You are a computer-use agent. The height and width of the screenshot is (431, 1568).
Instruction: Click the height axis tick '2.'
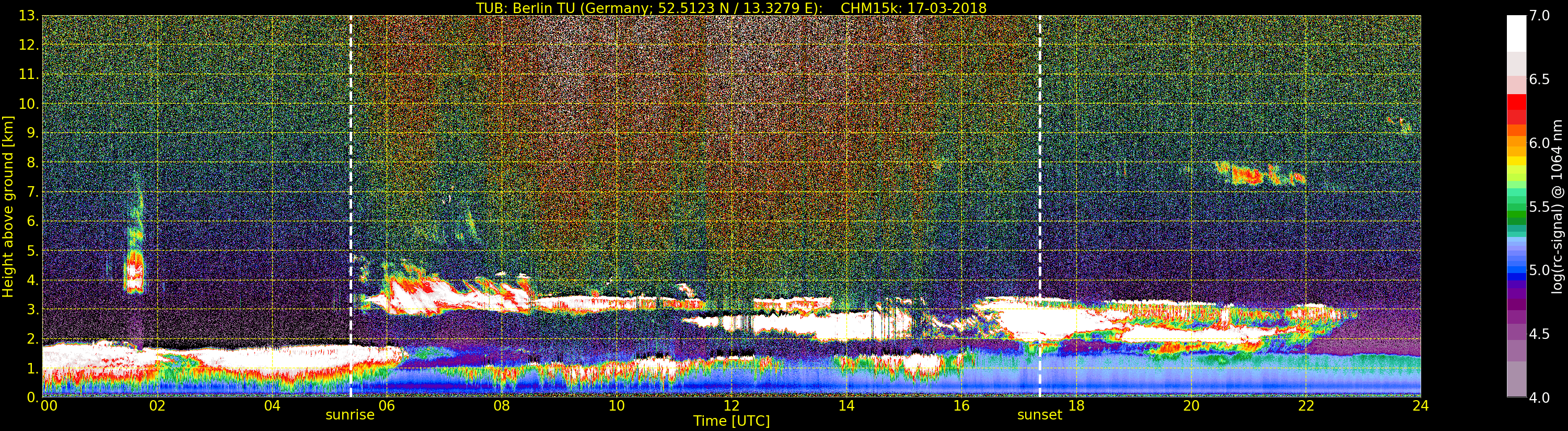32,339
